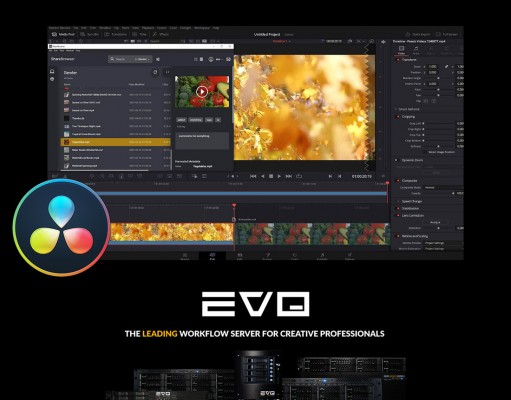
Task: Collapse the ShareBrowser preview pane
Action: pos(168,72)
